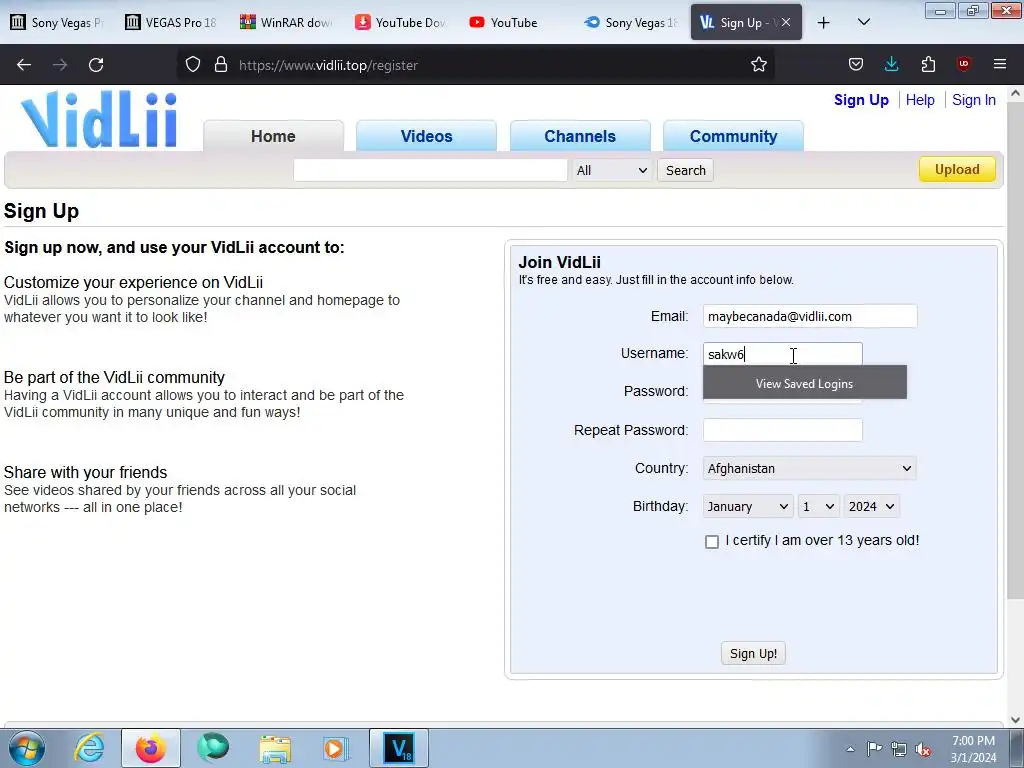Open the Firefox hamburger menu
Screen dimensions: 1024x768
tap(1000, 64)
